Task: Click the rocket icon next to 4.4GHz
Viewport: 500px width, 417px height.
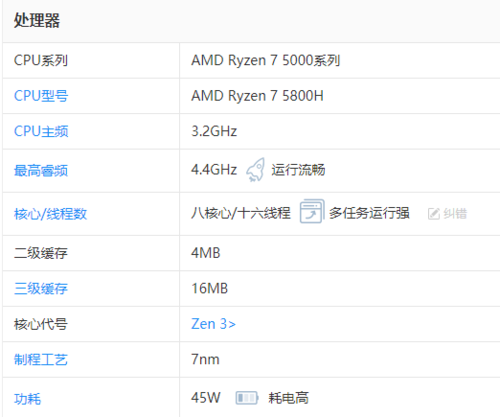Action: 256,170
